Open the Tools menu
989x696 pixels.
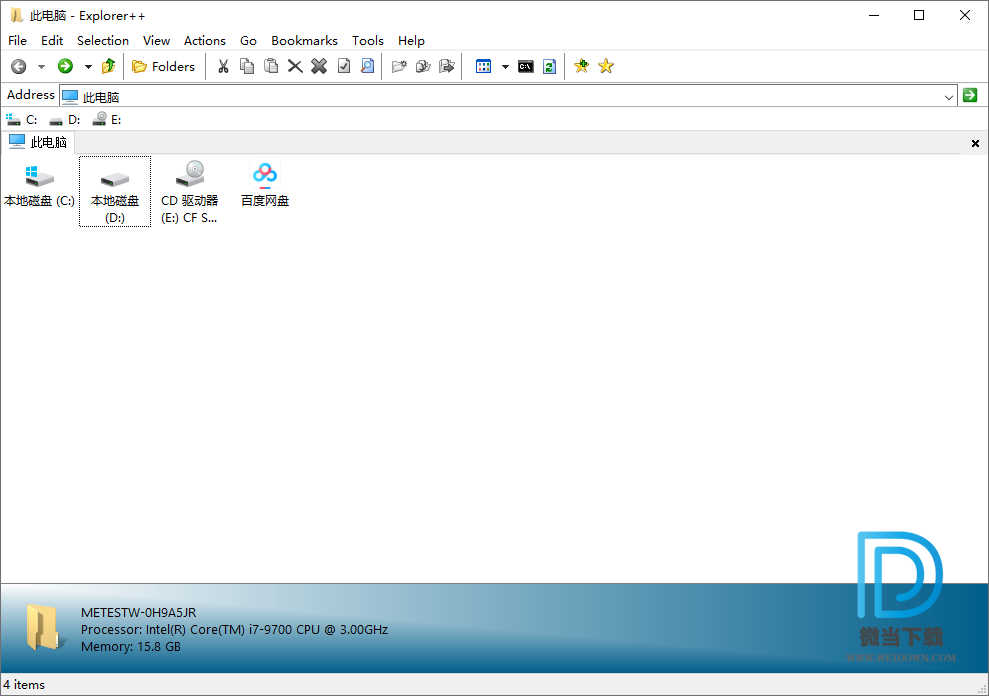[x=367, y=41]
